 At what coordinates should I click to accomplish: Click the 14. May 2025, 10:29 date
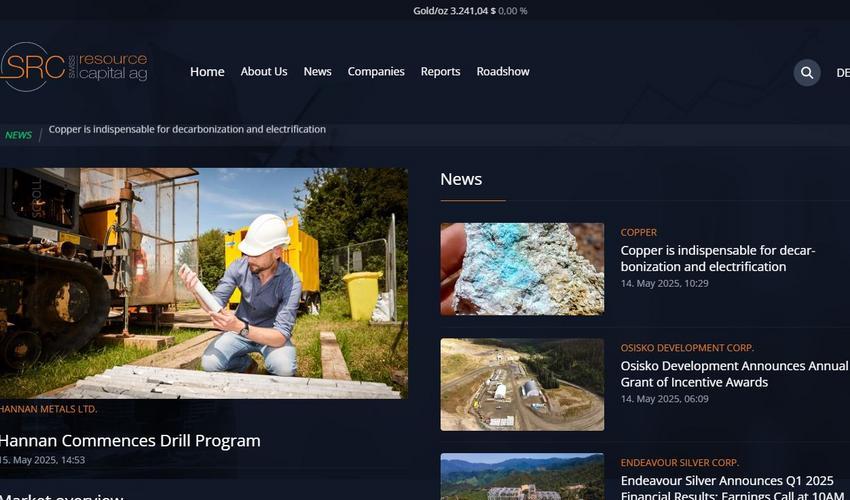click(x=665, y=283)
